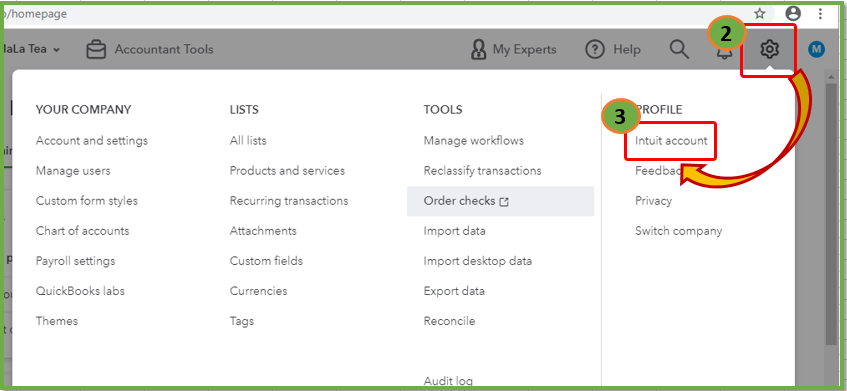Viewport: 847px width, 391px height.
Task: Open All lists
Action: tap(248, 140)
